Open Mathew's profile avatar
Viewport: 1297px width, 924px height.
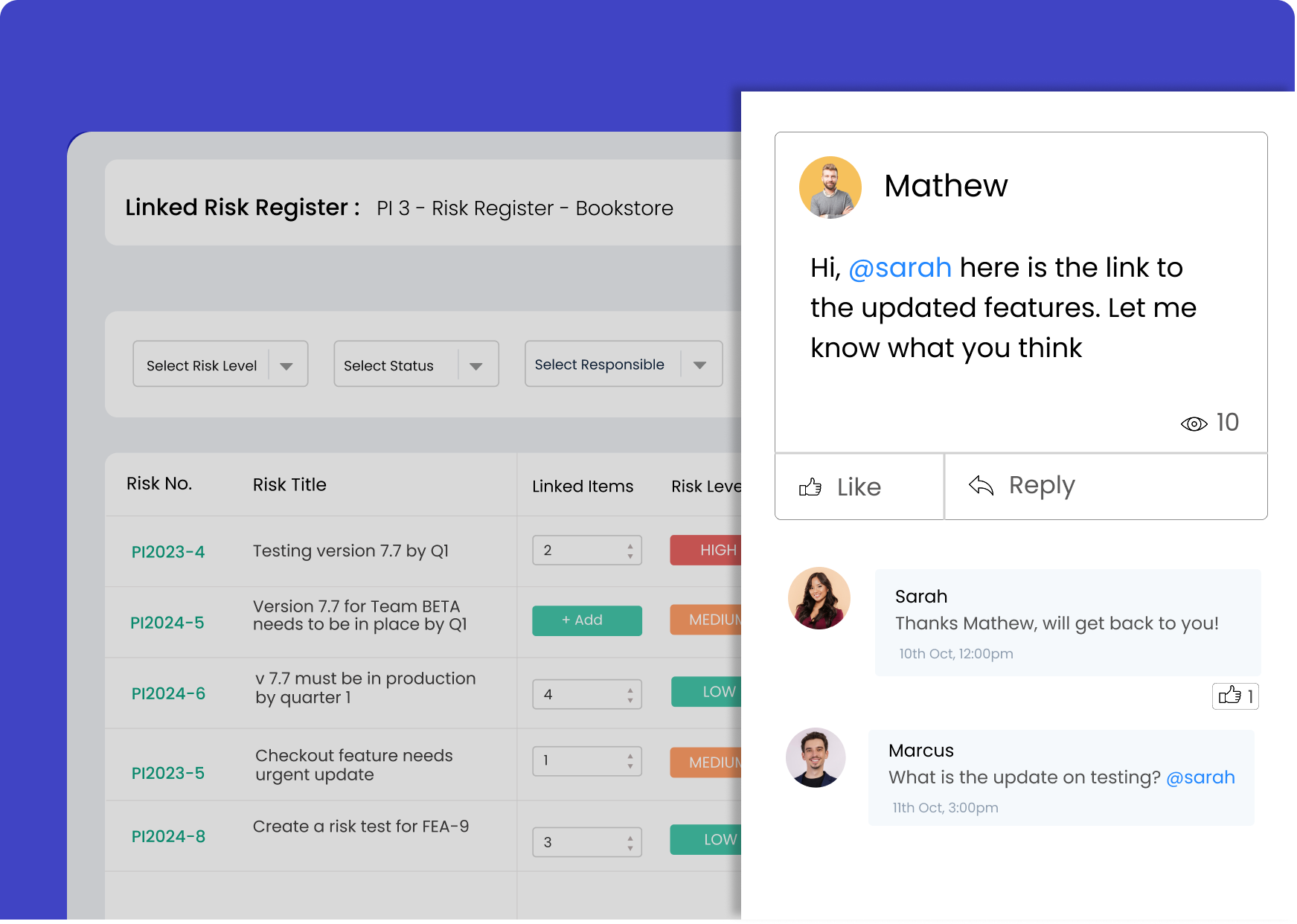pyautogui.click(x=830, y=187)
